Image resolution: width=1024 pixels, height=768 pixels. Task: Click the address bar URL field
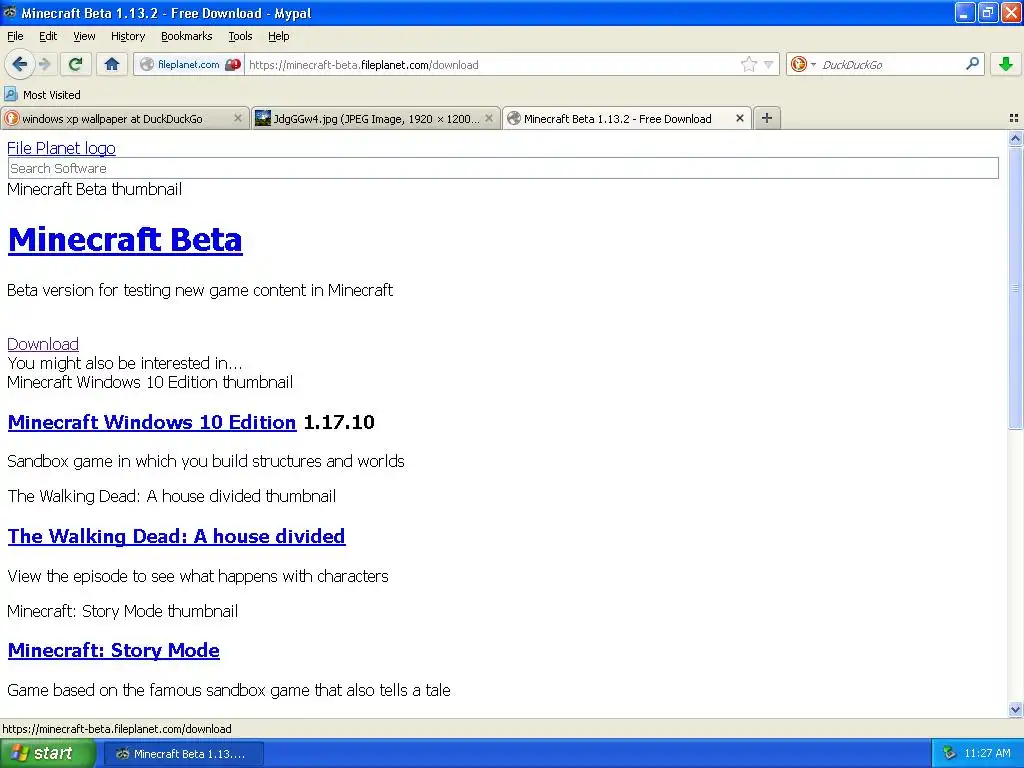point(490,64)
